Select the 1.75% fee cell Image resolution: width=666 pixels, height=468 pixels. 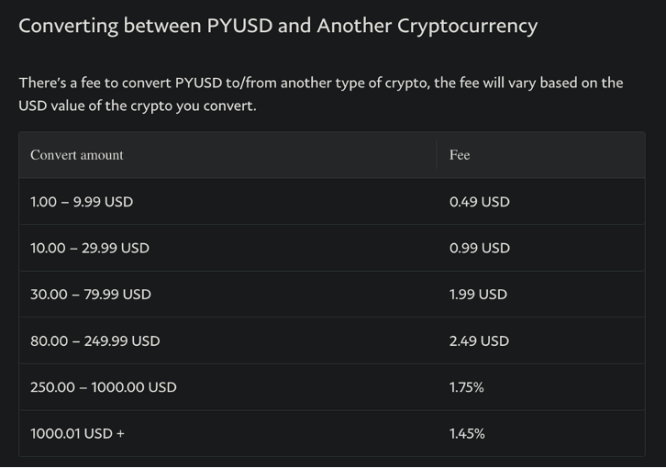467,387
